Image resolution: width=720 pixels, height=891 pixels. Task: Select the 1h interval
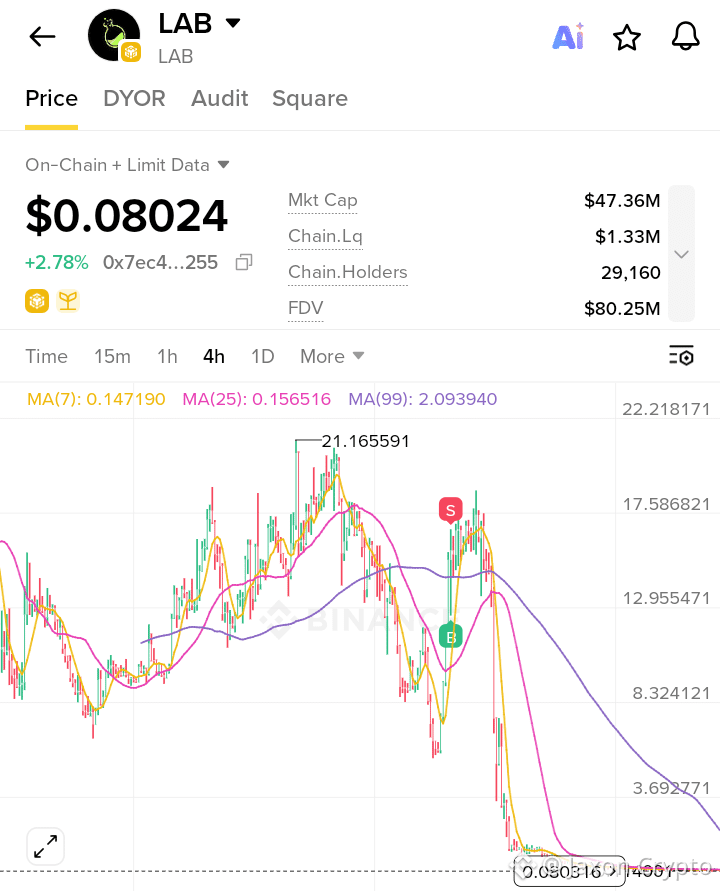click(167, 356)
